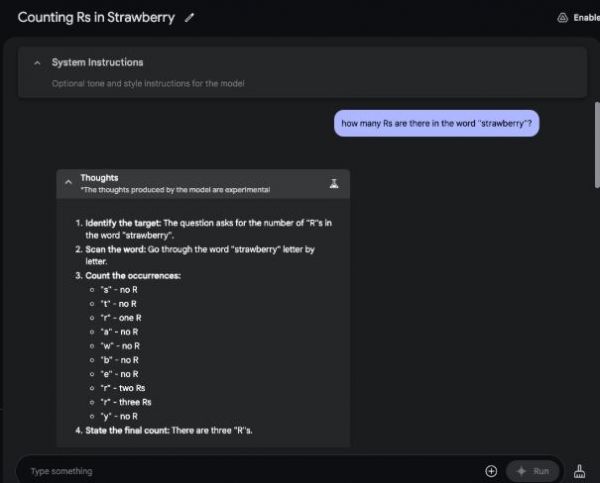
Task: Click the experimental flask icon in Thoughts
Action: pyautogui.click(x=334, y=183)
